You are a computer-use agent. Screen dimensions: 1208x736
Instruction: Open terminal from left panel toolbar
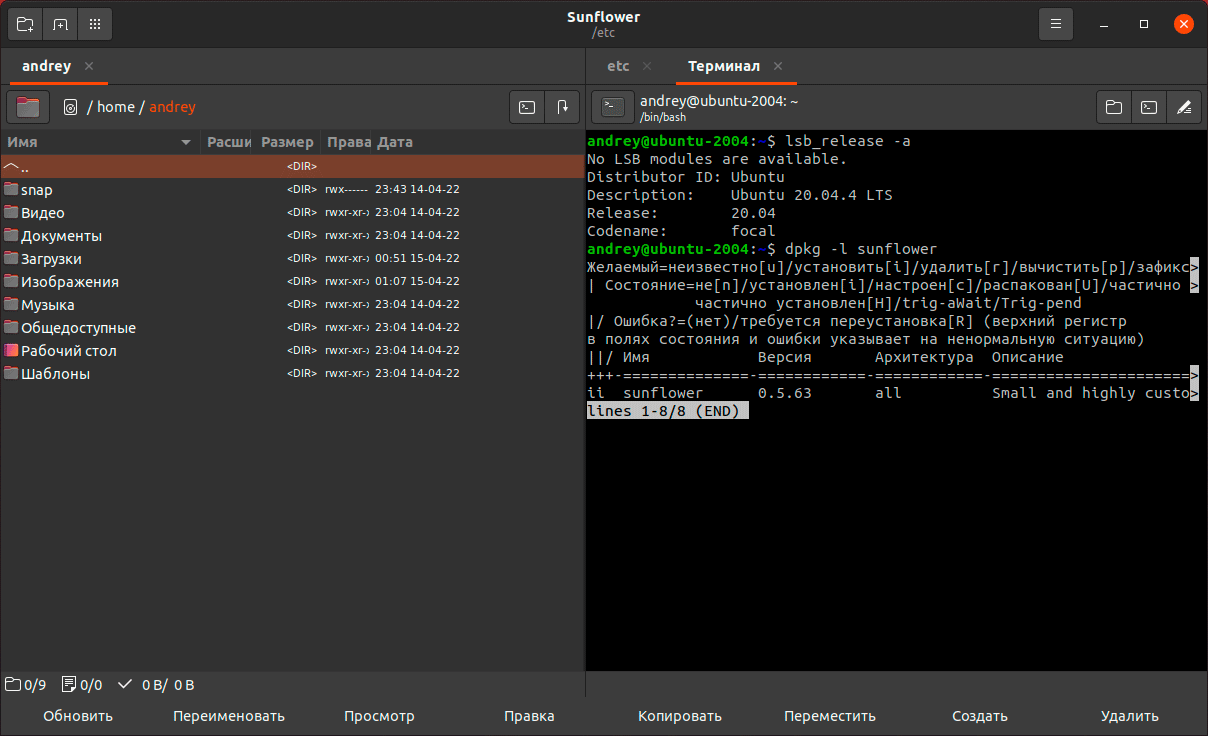pos(527,107)
